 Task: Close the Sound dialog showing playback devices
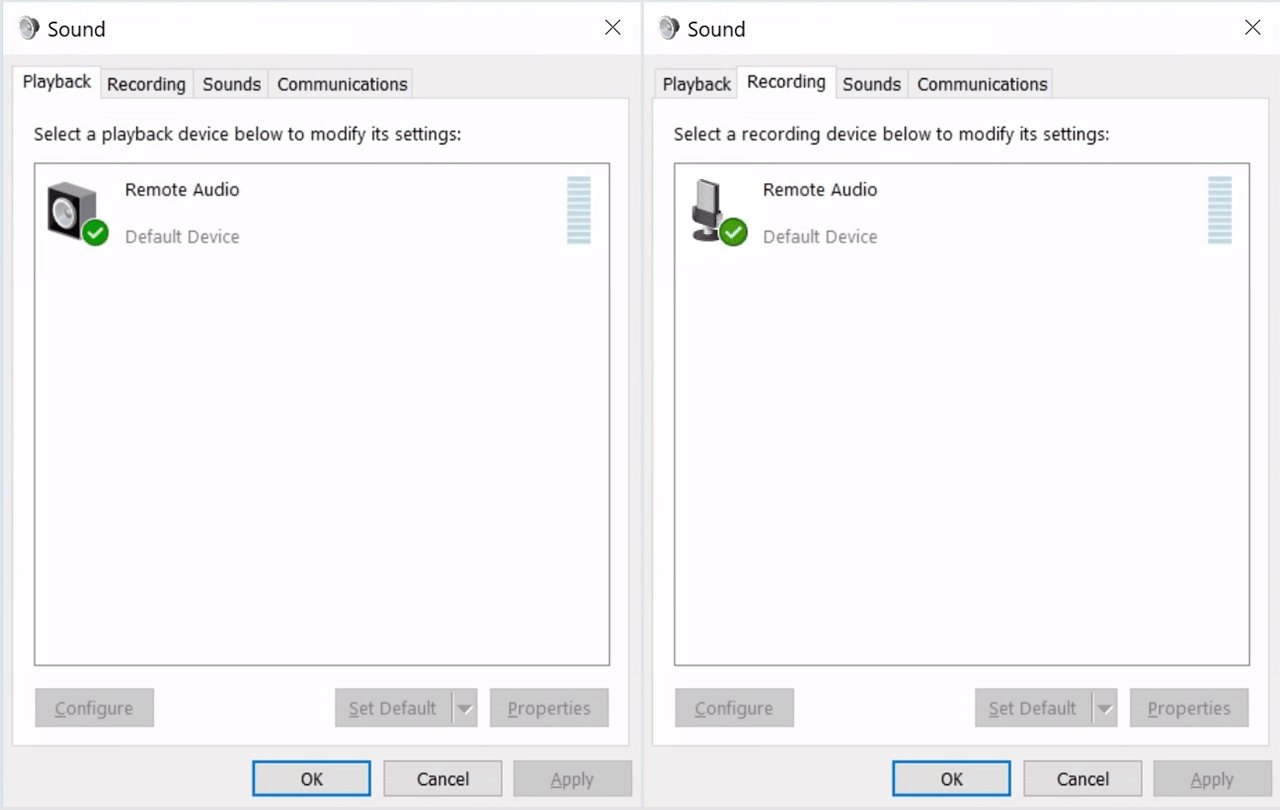click(x=613, y=28)
